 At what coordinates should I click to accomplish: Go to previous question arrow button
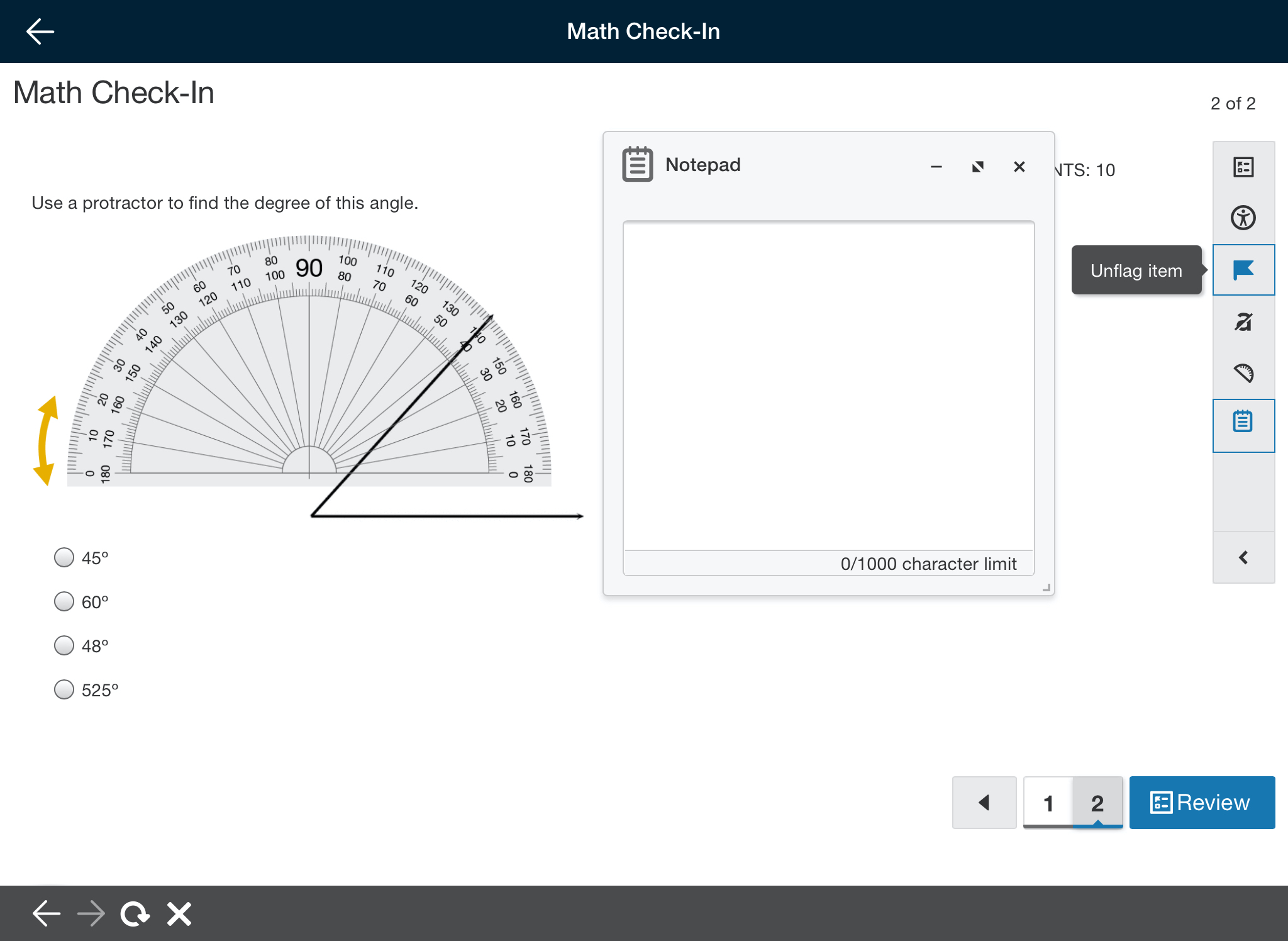pos(984,803)
